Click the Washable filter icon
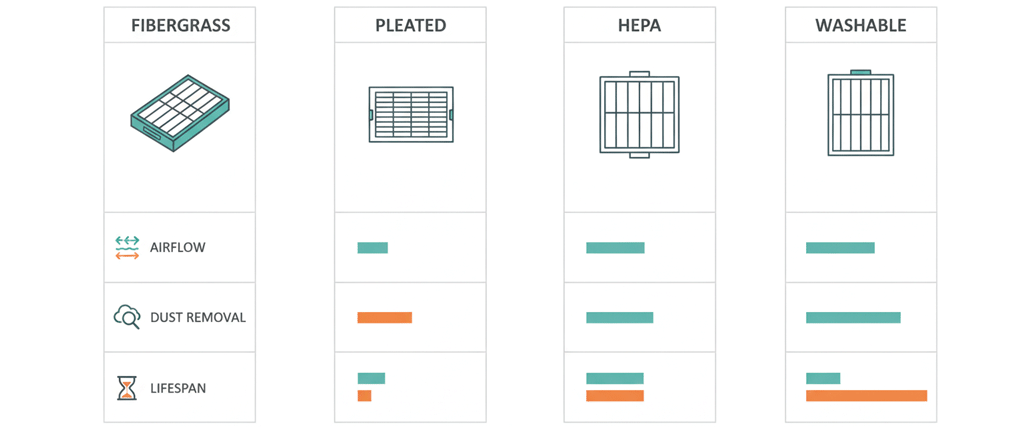Image resolution: width=1021 pixels, height=427 pixels. (x=861, y=113)
